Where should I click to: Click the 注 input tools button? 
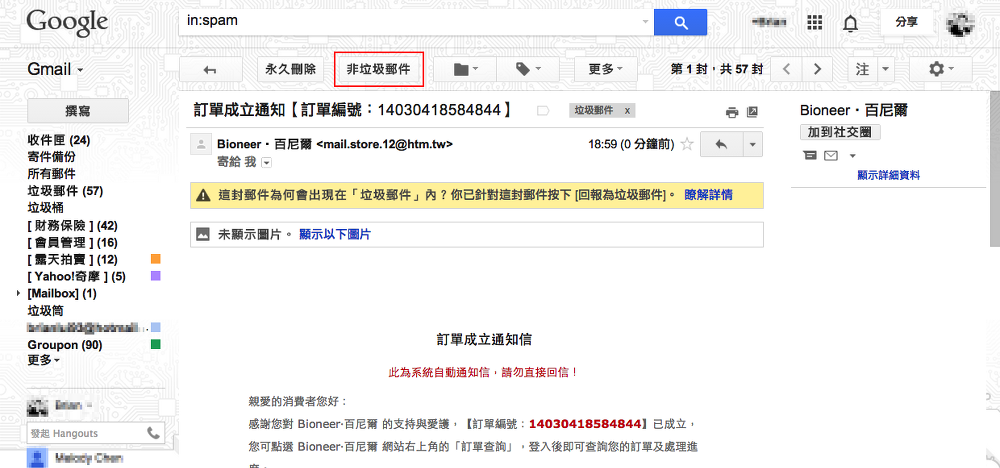[863, 69]
